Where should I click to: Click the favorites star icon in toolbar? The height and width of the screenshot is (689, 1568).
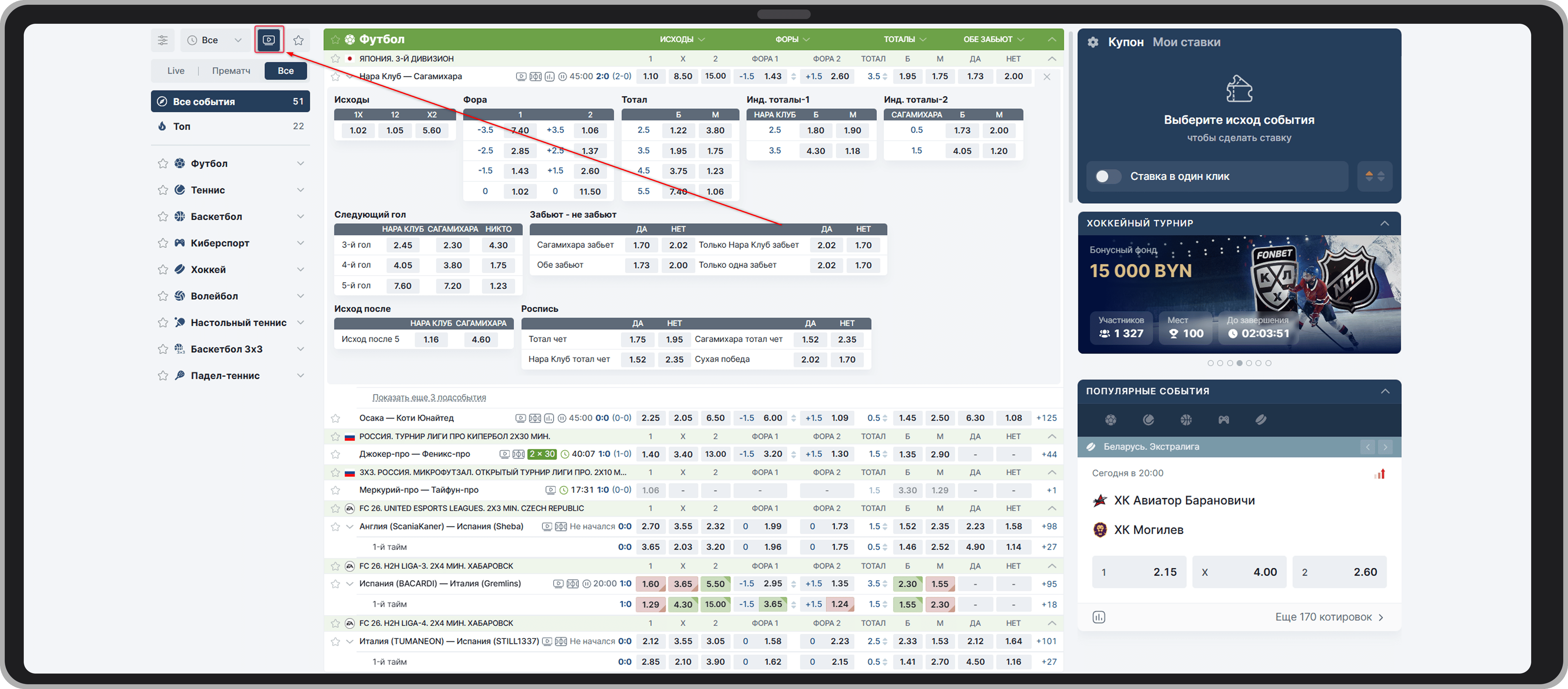pyautogui.click(x=298, y=40)
